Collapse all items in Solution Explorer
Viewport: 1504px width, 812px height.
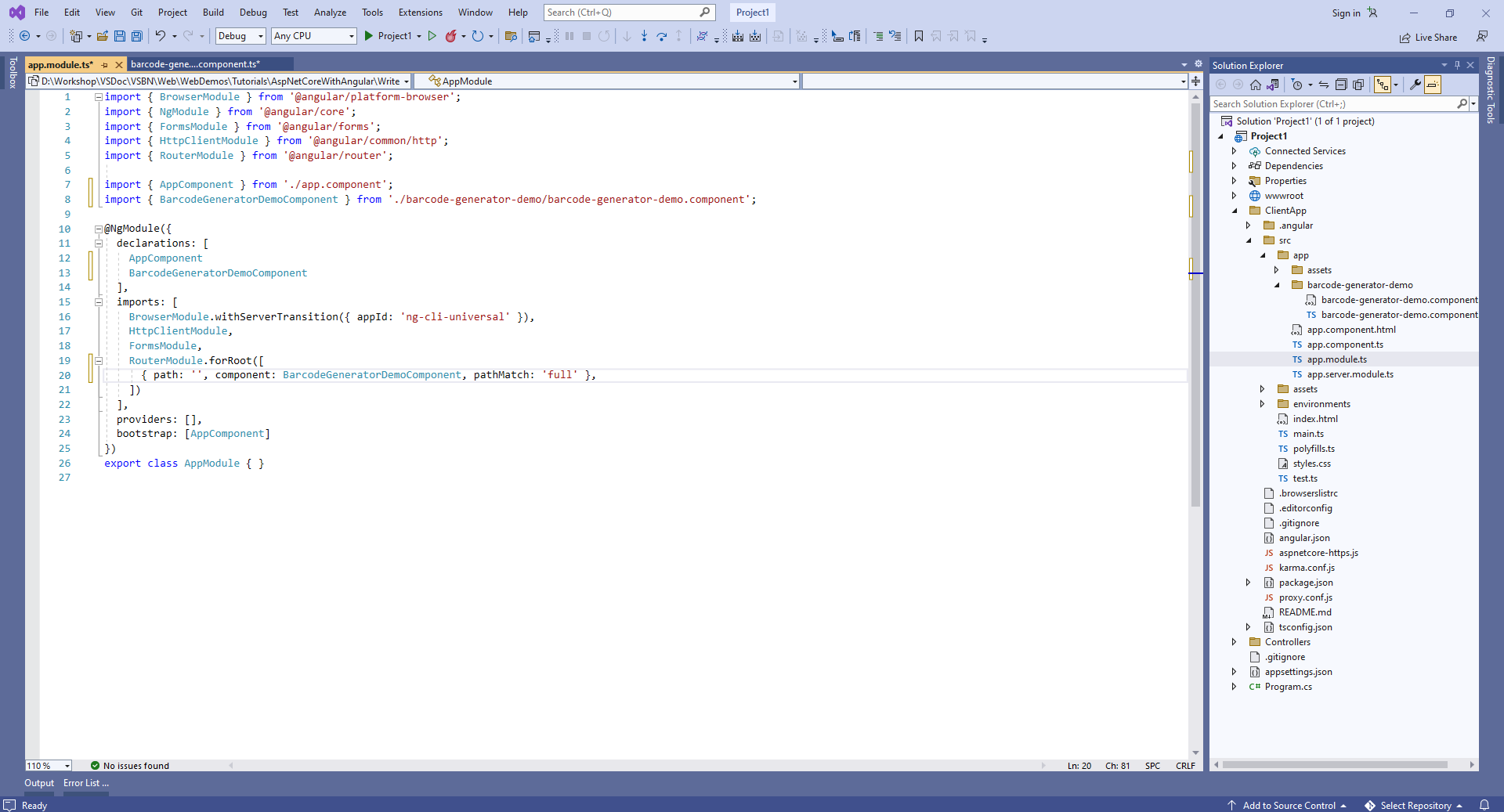(x=1341, y=85)
